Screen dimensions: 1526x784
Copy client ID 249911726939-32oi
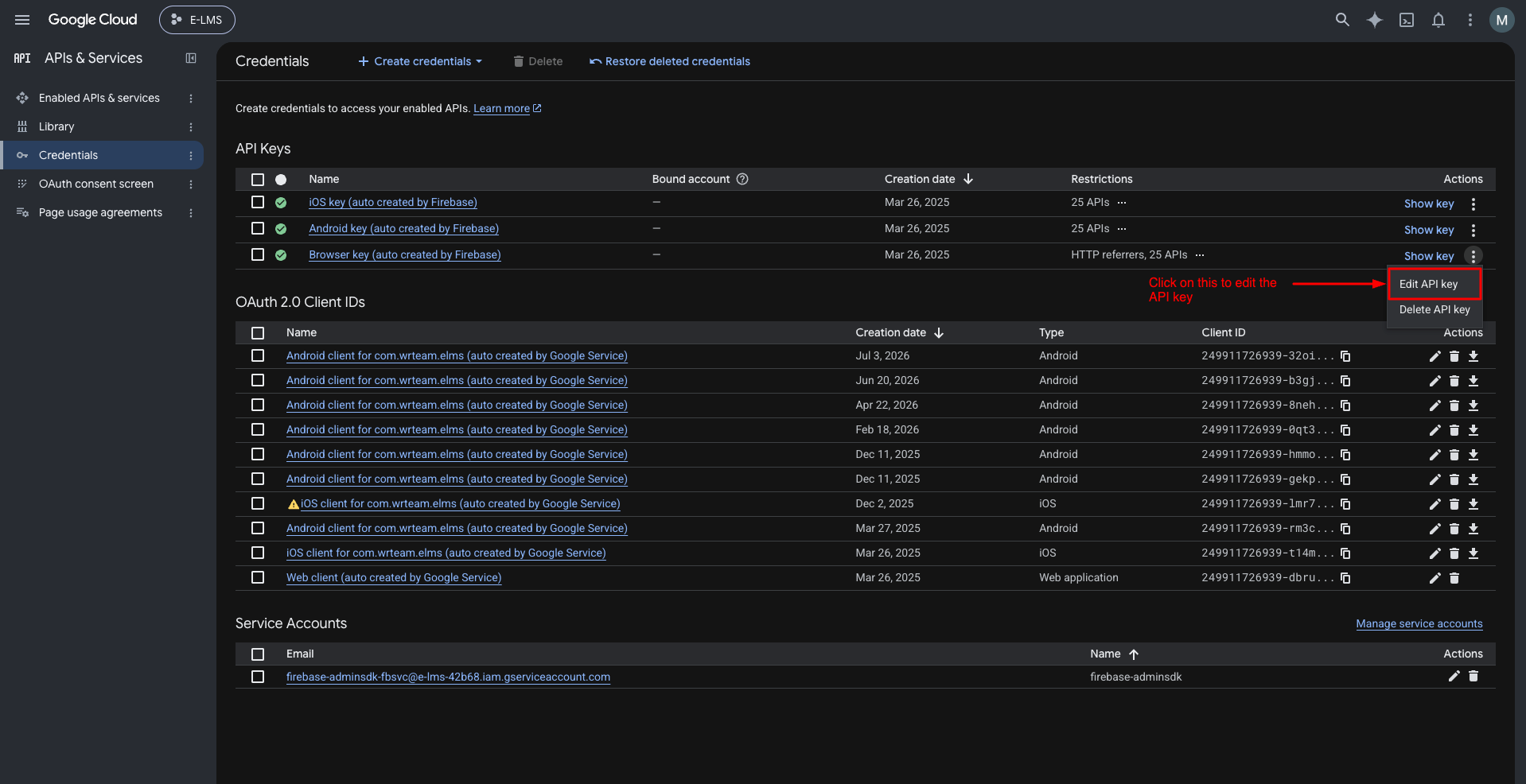[1345, 356]
